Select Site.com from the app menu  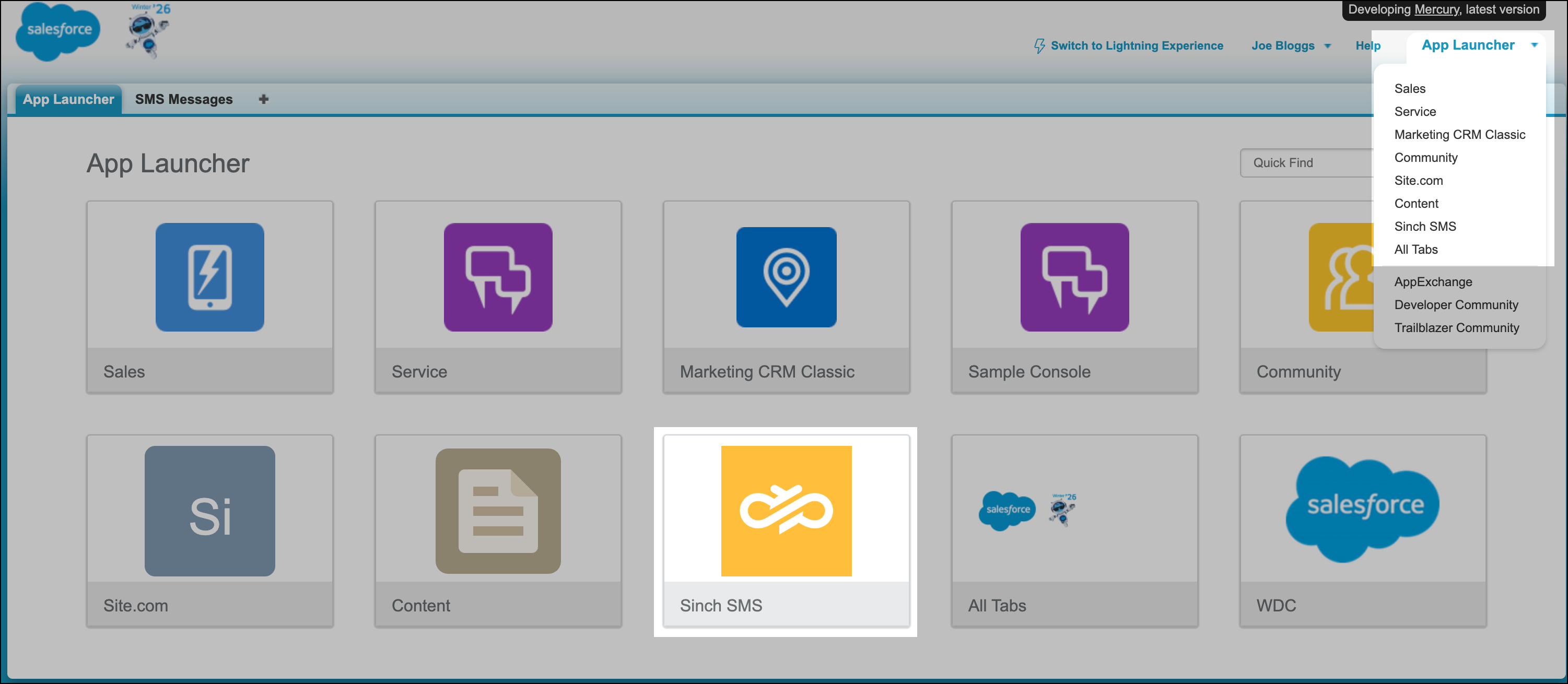pyautogui.click(x=1418, y=181)
